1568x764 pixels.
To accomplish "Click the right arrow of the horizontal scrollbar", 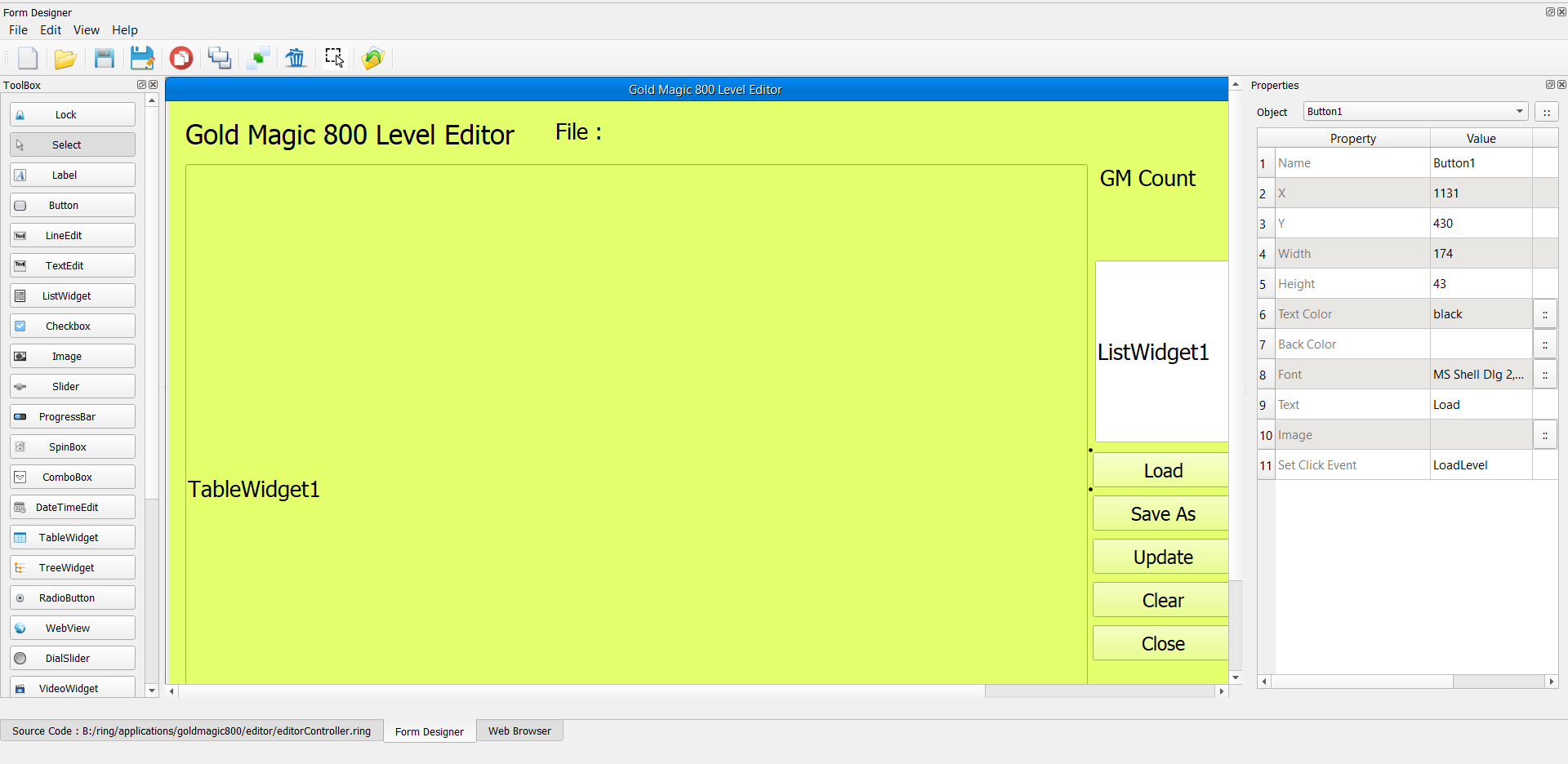I will (1221, 691).
